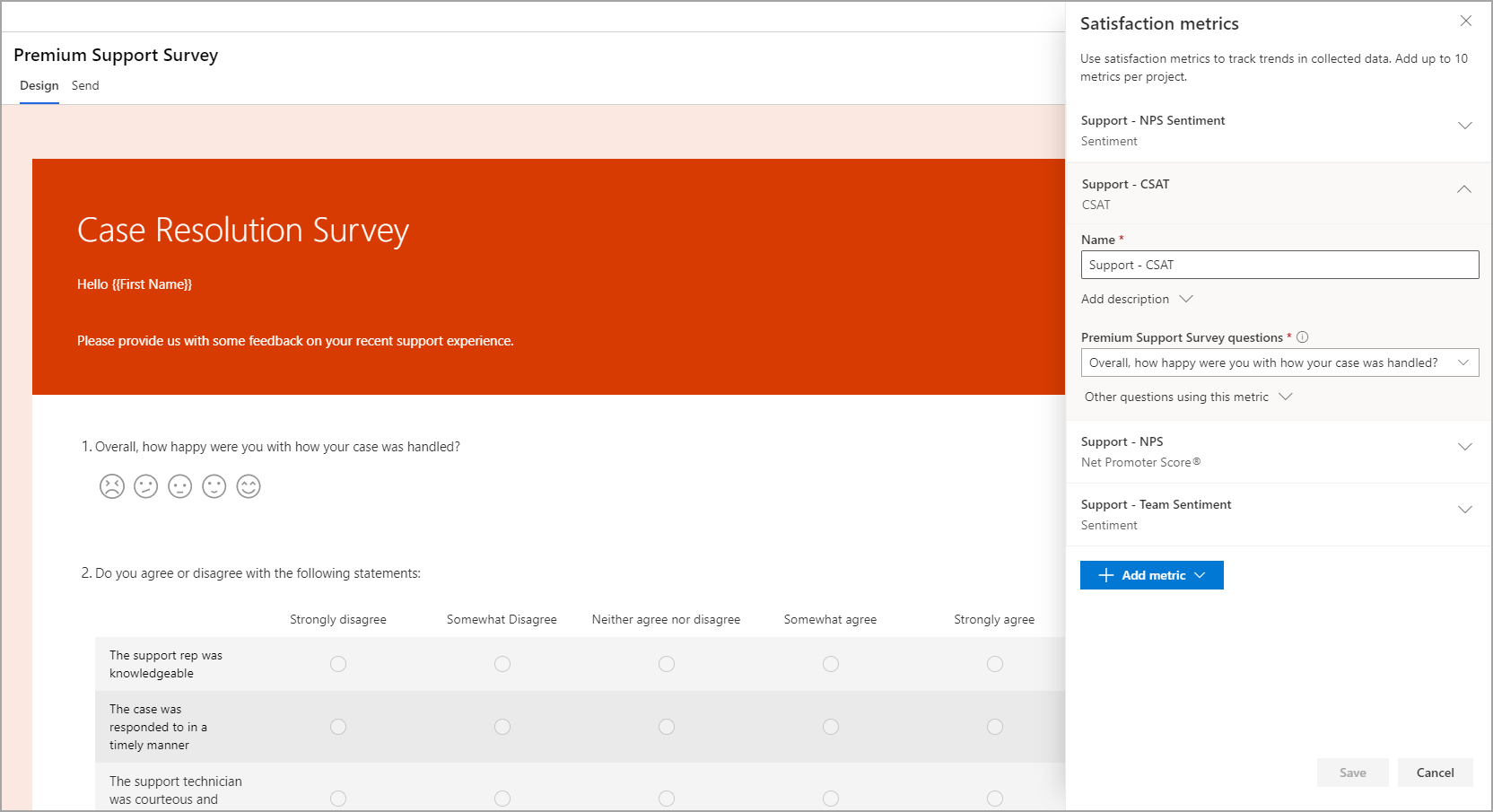Expand the Support - NPS metric
Viewport: 1493px width, 812px height.
pos(1465,447)
